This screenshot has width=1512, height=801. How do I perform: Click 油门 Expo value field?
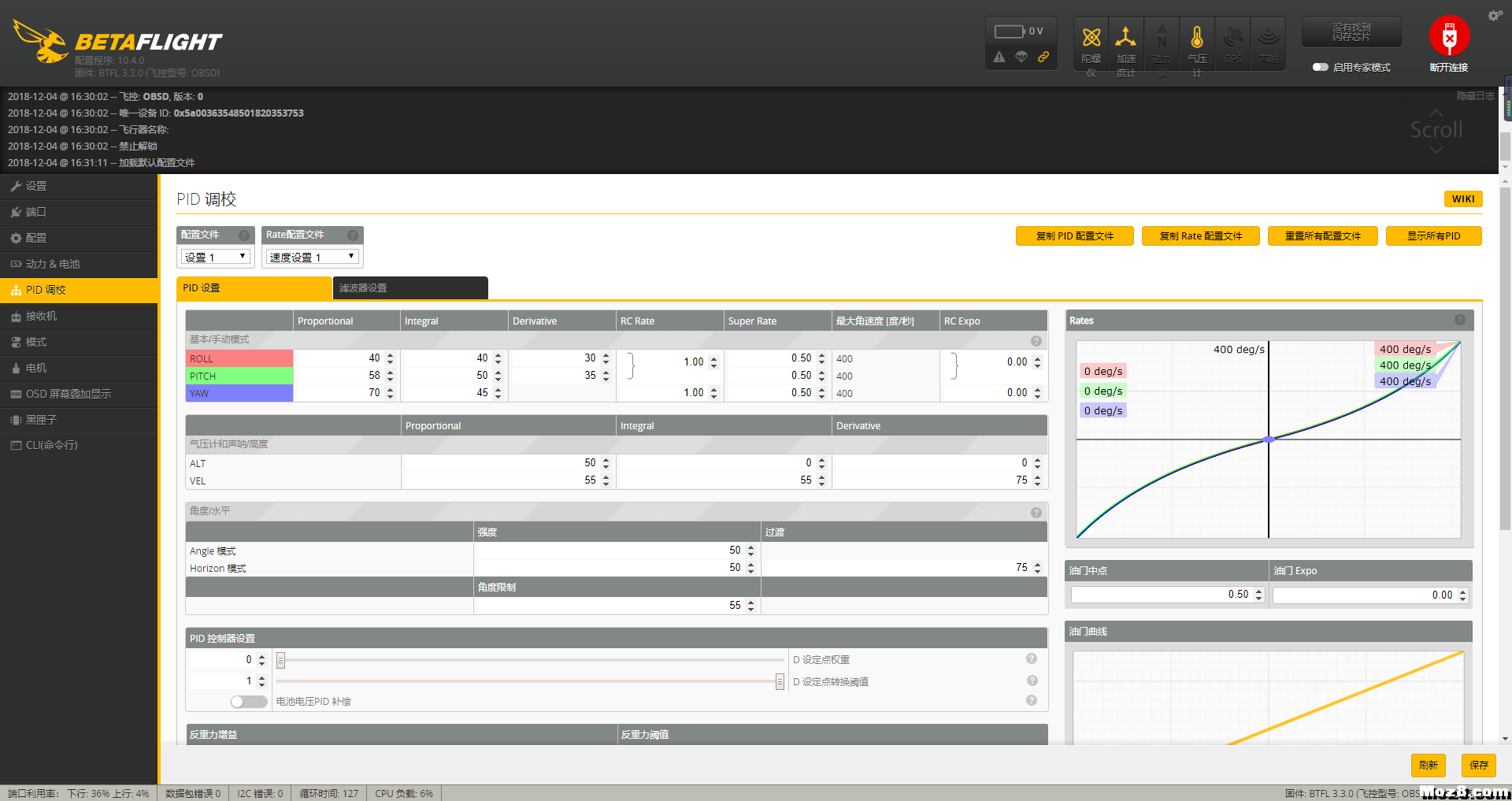(x=1370, y=595)
